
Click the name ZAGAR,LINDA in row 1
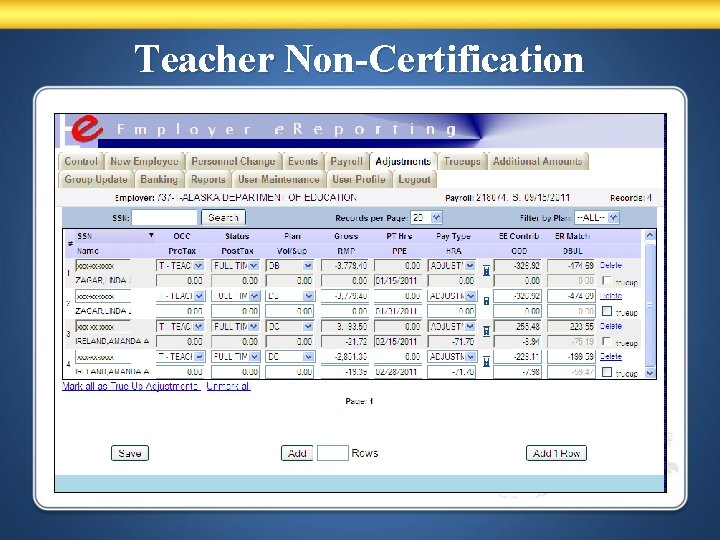click(x=103, y=280)
